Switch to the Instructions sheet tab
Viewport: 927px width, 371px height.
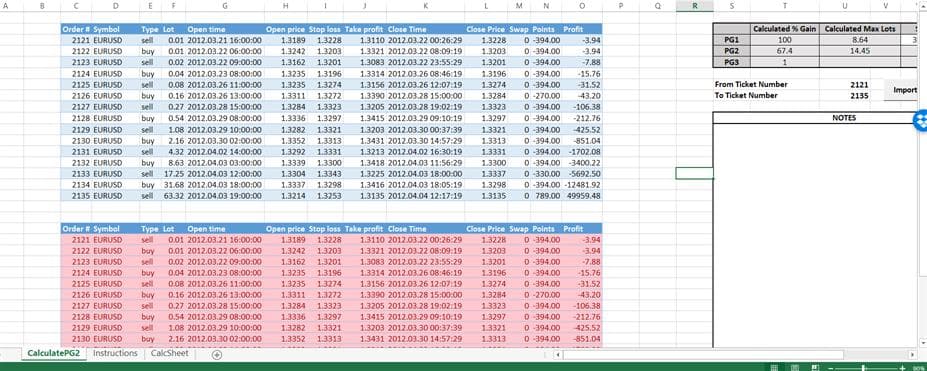point(115,353)
